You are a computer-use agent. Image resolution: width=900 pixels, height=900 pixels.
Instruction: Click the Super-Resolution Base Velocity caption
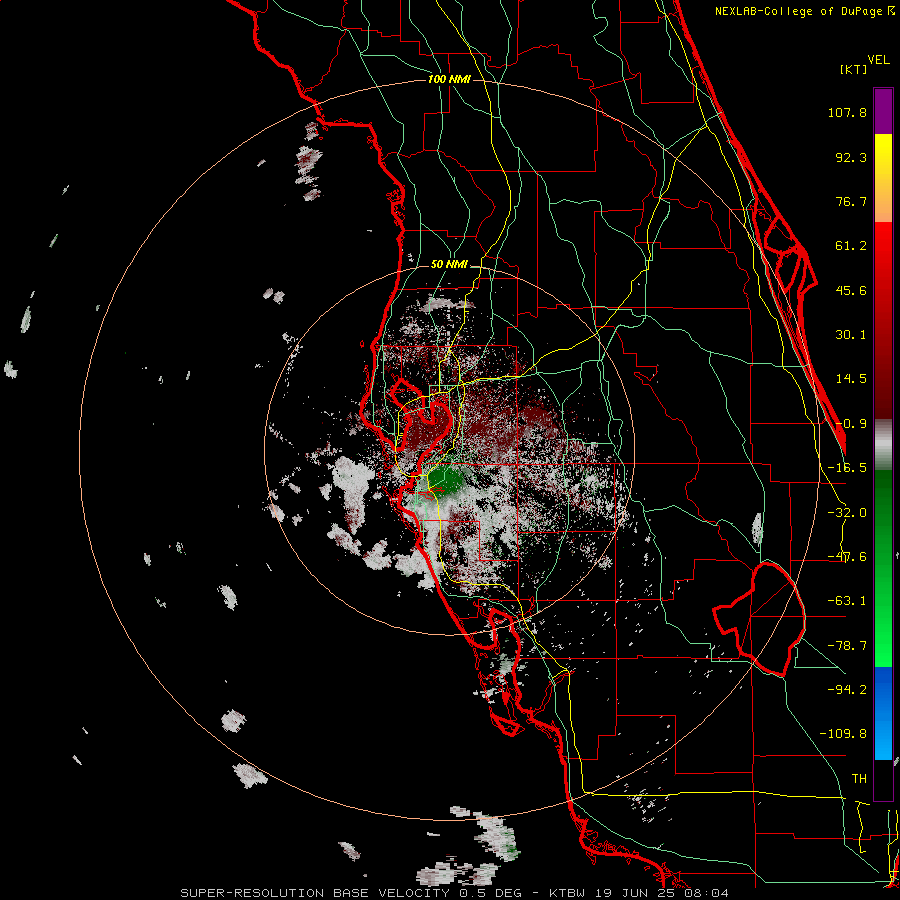[x=455, y=893]
